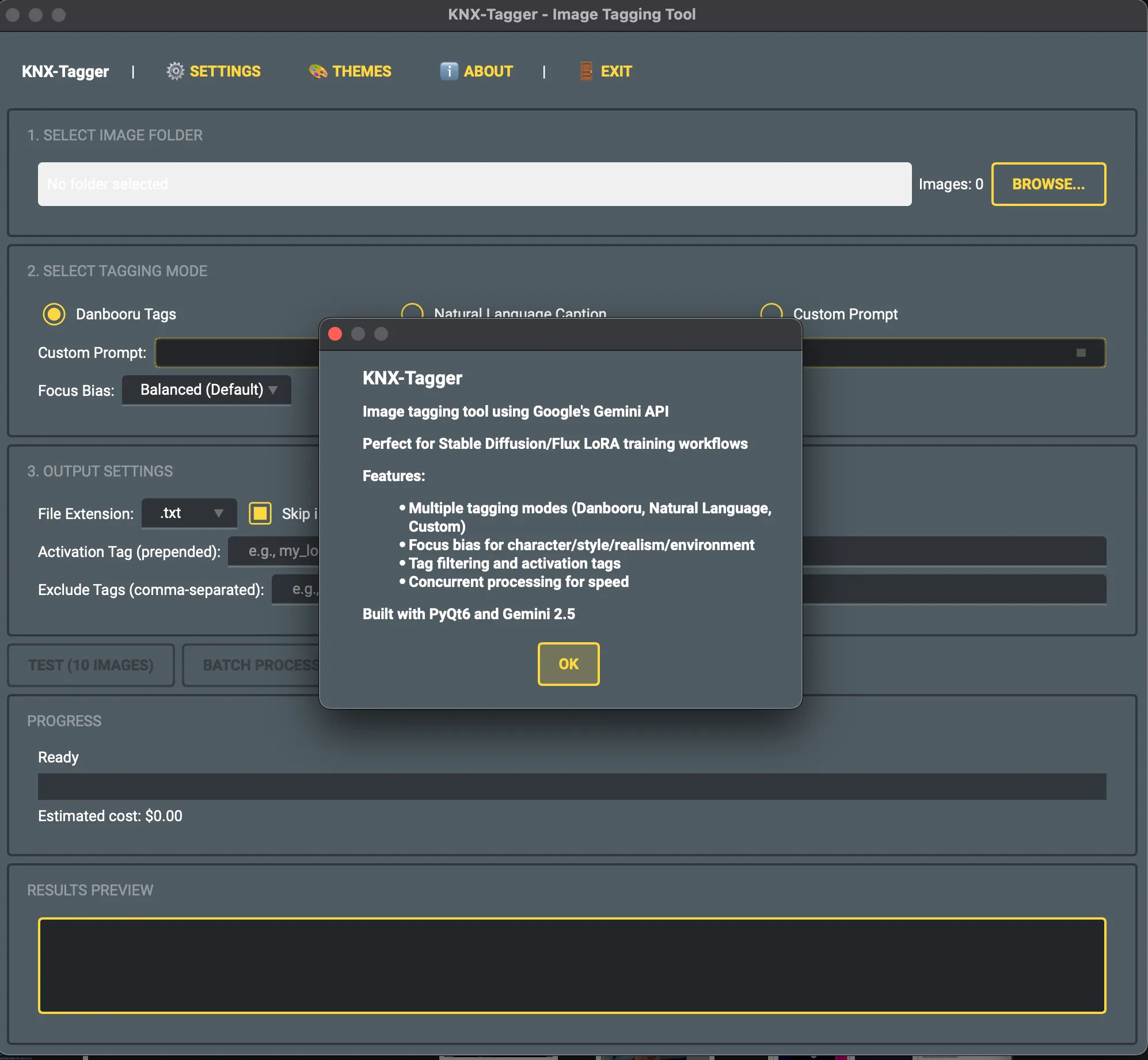Click the BROWSE... folder button

pos(1048,184)
